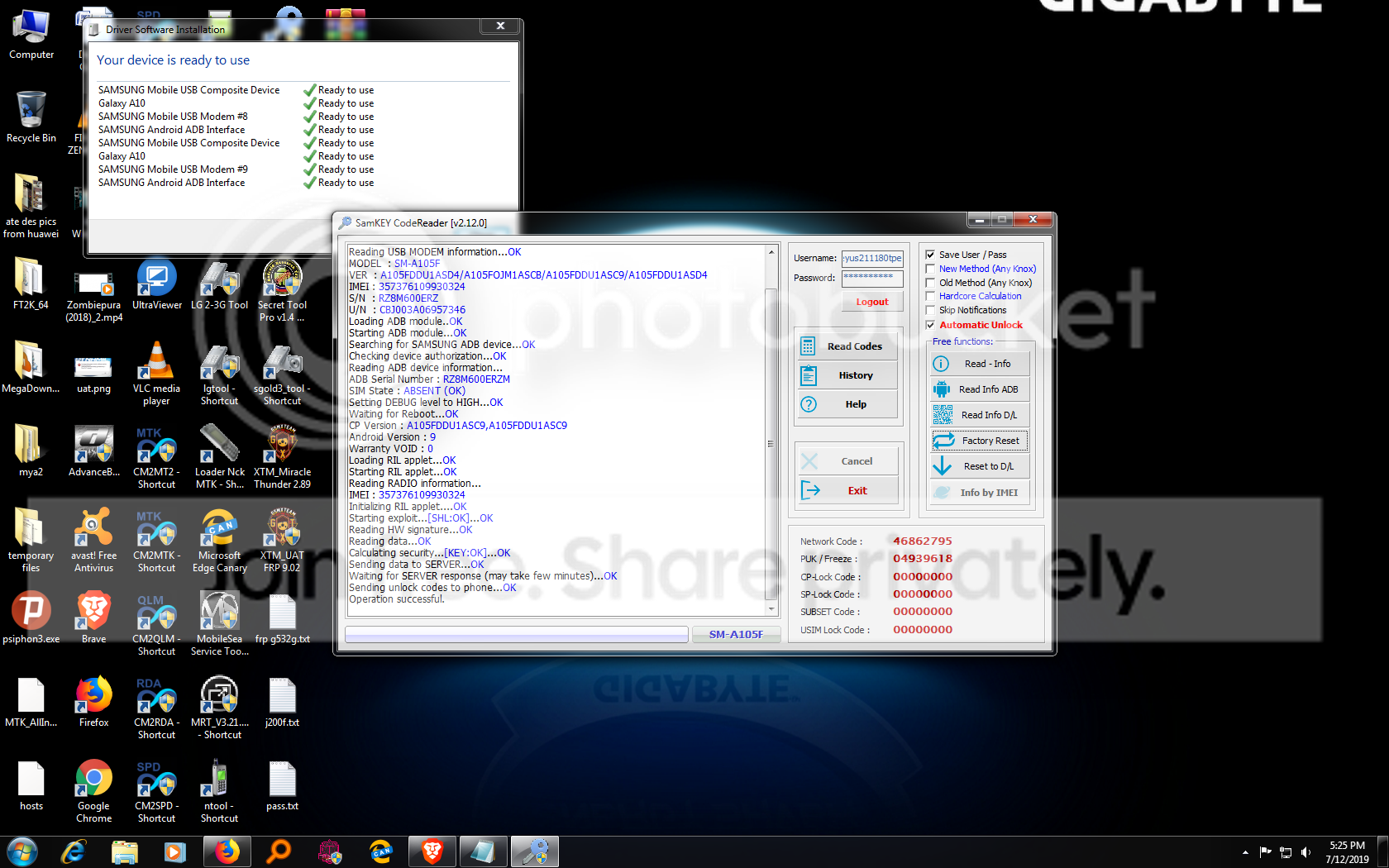This screenshot has width=1389, height=868.
Task: Click Reset to D/L button
Action: tap(980, 466)
